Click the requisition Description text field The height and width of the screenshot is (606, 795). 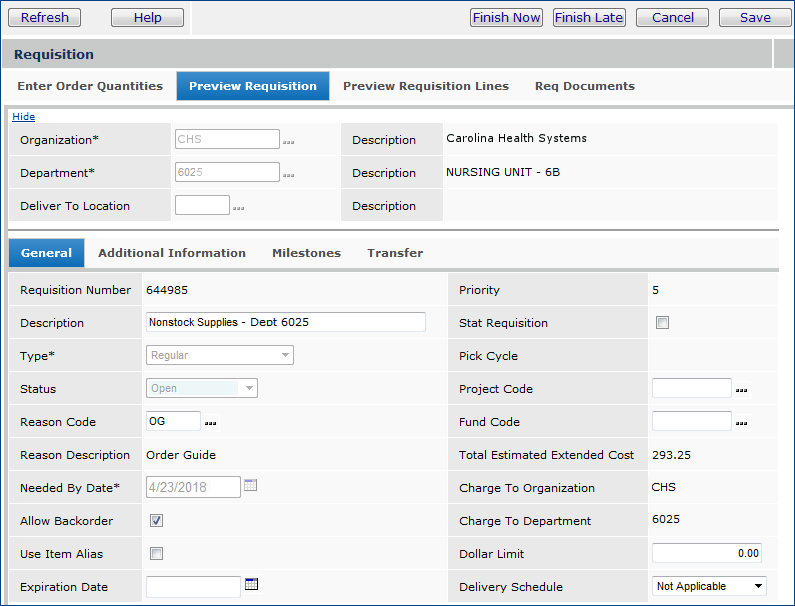[285, 322]
